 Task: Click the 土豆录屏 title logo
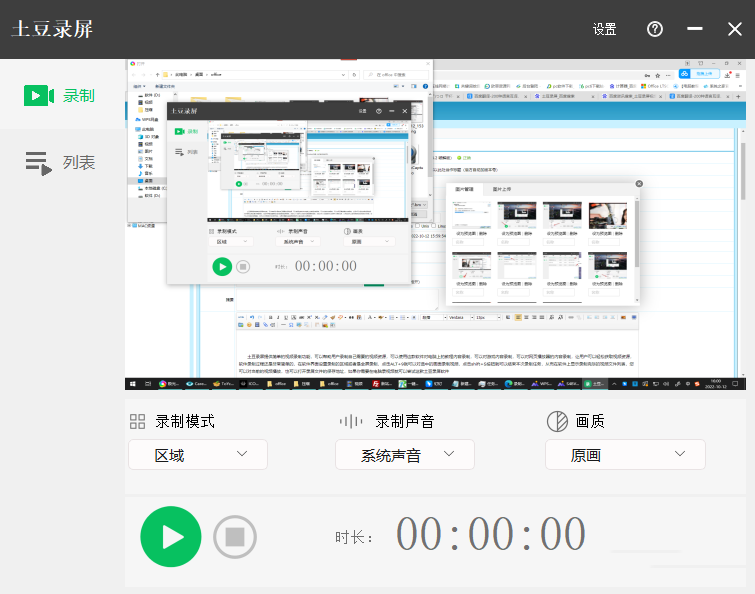52,29
